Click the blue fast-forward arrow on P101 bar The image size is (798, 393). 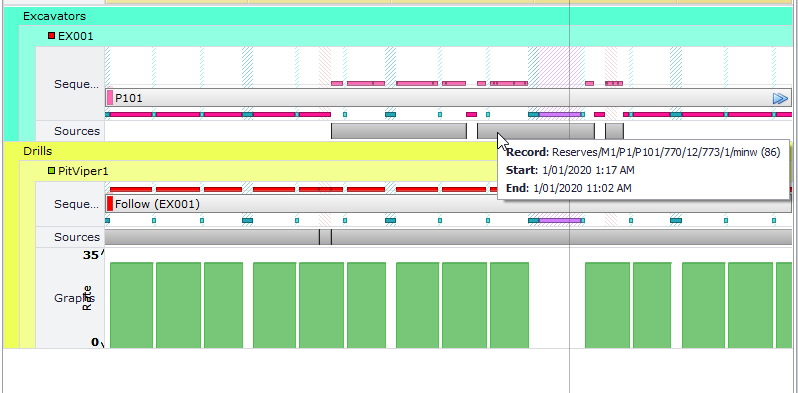(780, 98)
